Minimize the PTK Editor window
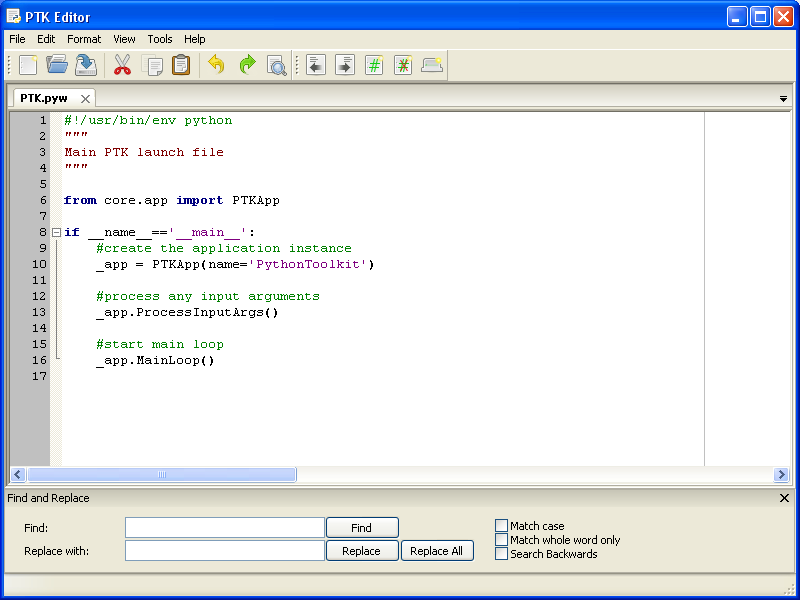The width and height of the screenshot is (800, 600). (737, 16)
